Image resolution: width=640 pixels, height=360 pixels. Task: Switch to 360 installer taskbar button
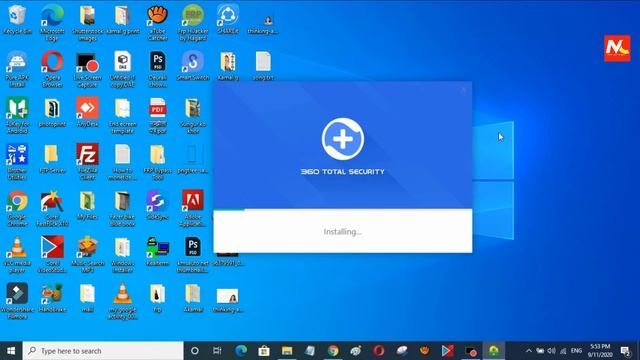tap(493, 351)
